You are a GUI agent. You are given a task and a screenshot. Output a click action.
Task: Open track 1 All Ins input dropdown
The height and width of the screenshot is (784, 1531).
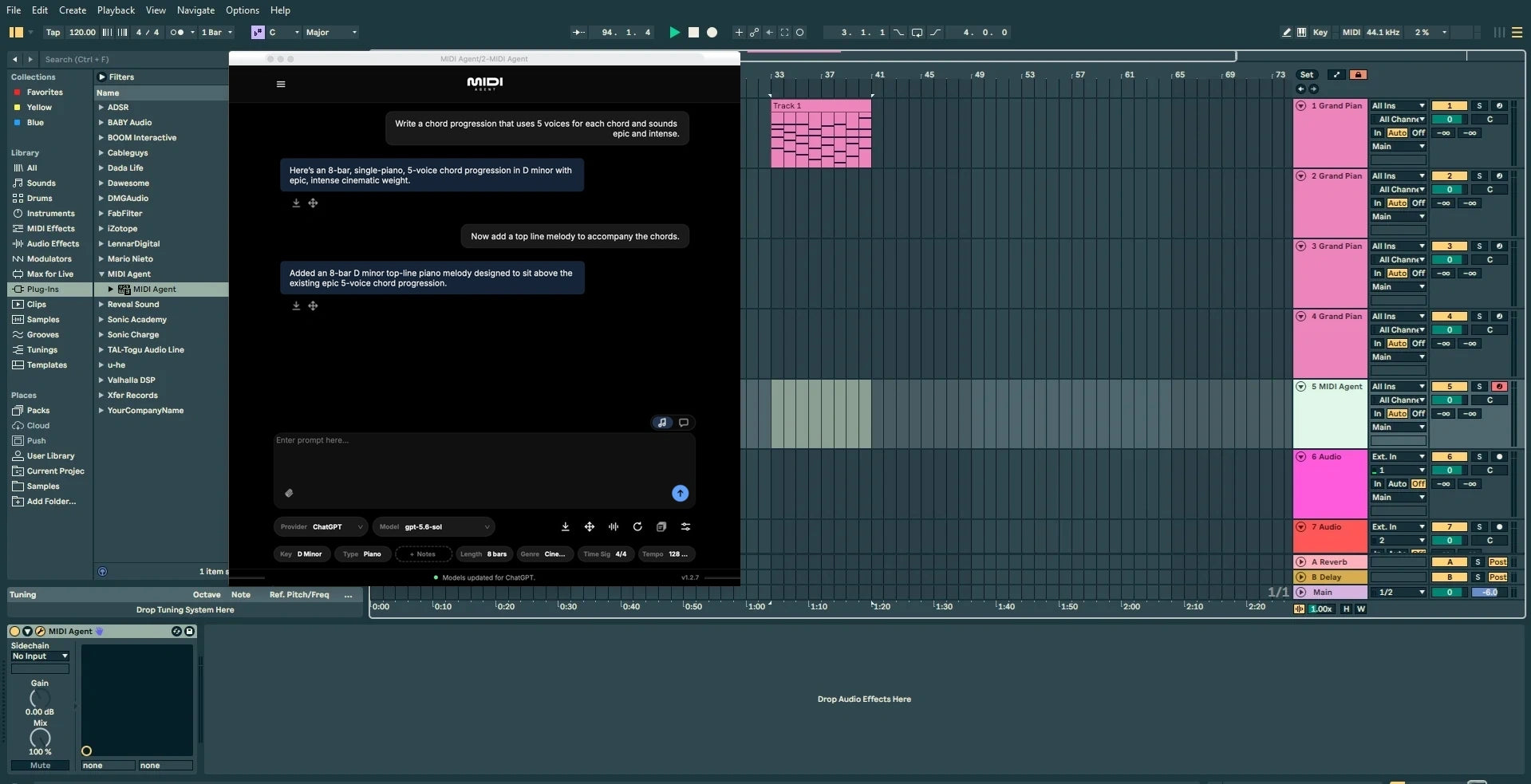click(1398, 106)
